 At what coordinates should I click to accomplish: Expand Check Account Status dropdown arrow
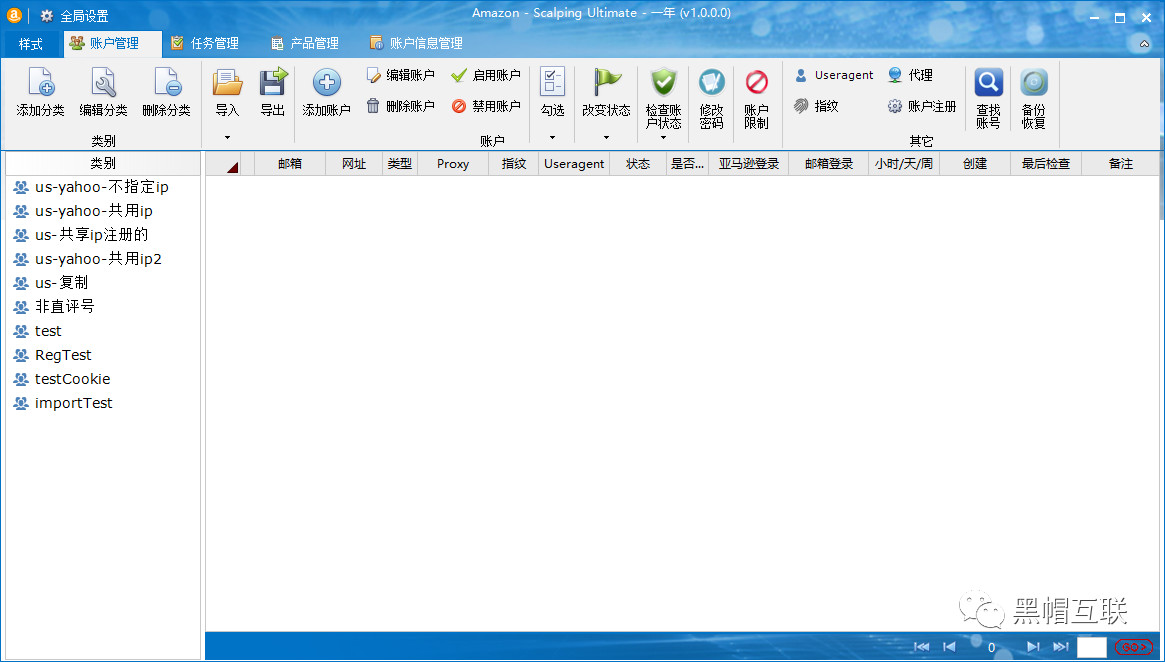pos(663,137)
